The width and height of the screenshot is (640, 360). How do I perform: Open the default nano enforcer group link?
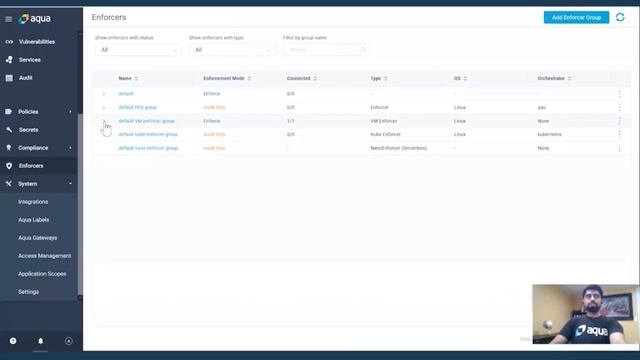(x=148, y=148)
